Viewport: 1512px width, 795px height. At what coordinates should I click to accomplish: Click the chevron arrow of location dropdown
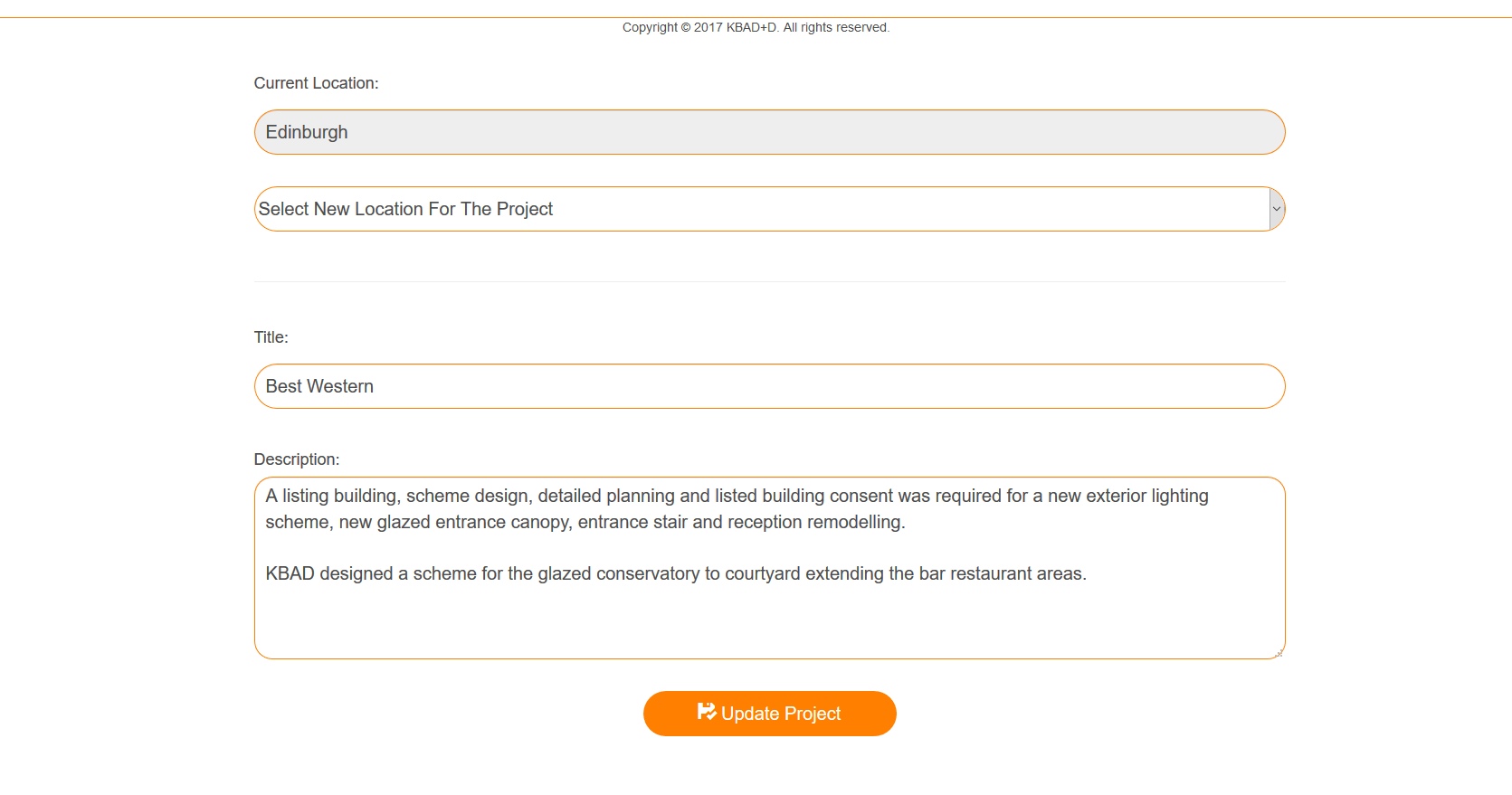(1277, 209)
